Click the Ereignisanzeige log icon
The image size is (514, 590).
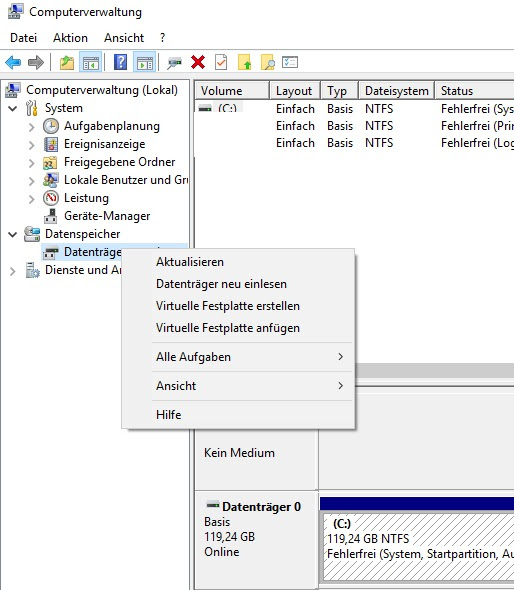[x=51, y=144]
